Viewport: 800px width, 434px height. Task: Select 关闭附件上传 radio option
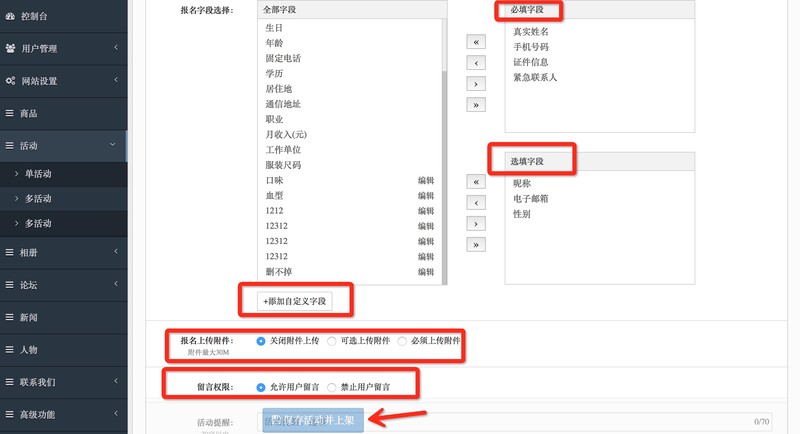pyautogui.click(x=261, y=341)
